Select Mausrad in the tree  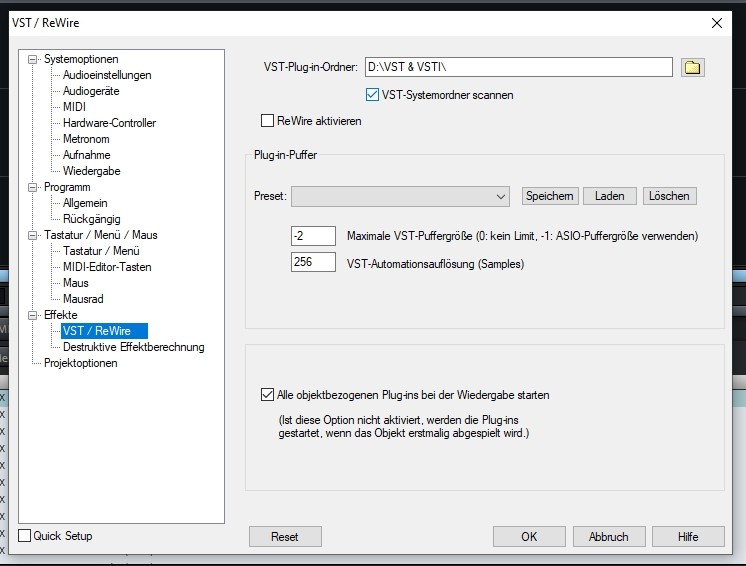tap(83, 299)
